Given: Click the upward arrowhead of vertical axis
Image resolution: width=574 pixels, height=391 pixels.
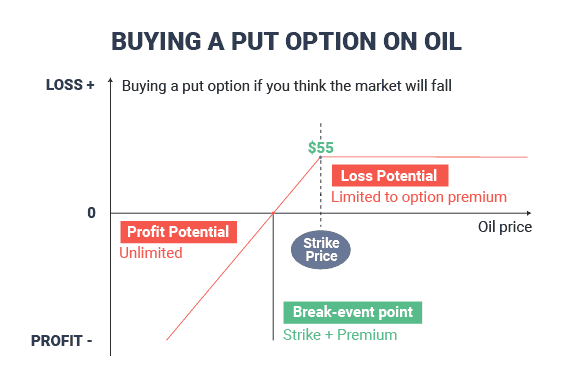Looking at the screenshot, I should click(111, 80).
